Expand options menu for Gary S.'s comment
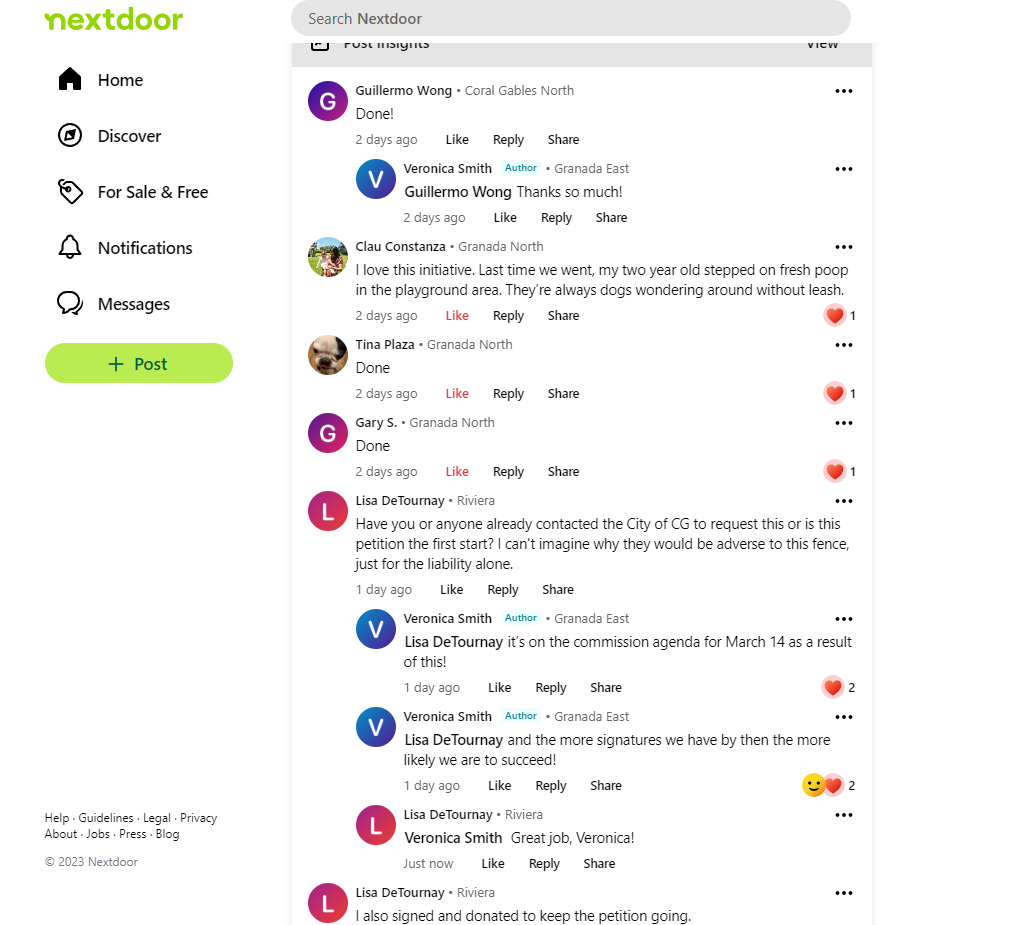This screenshot has width=1026, height=925. coord(844,423)
